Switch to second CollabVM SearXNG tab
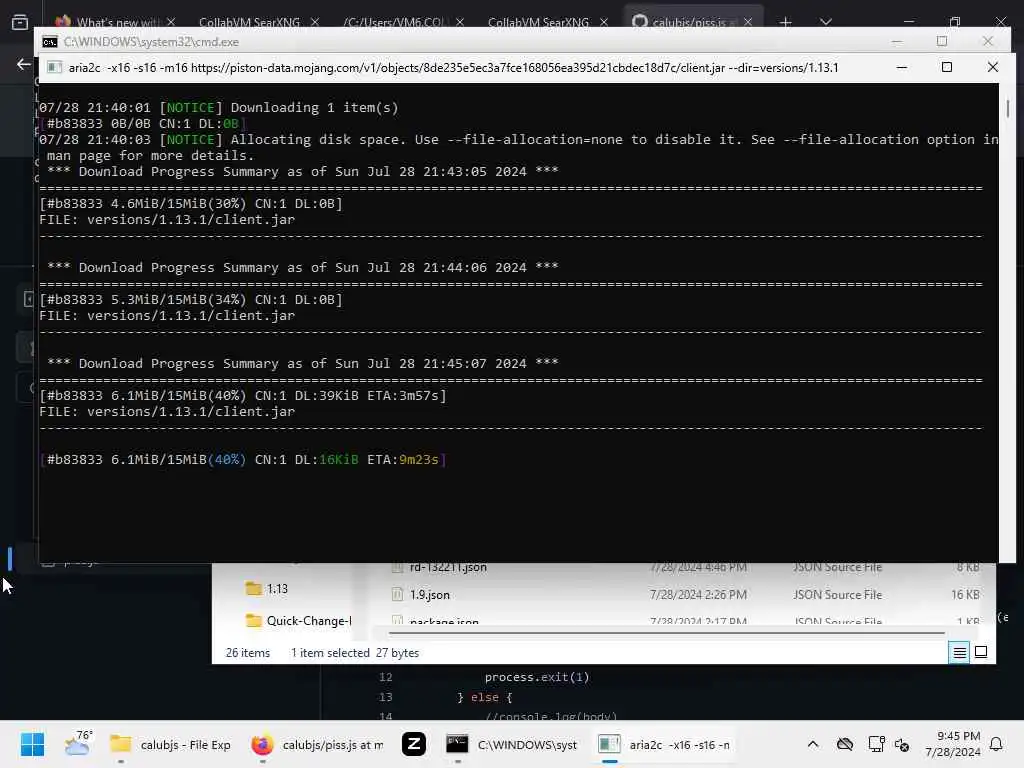 (538, 22)
